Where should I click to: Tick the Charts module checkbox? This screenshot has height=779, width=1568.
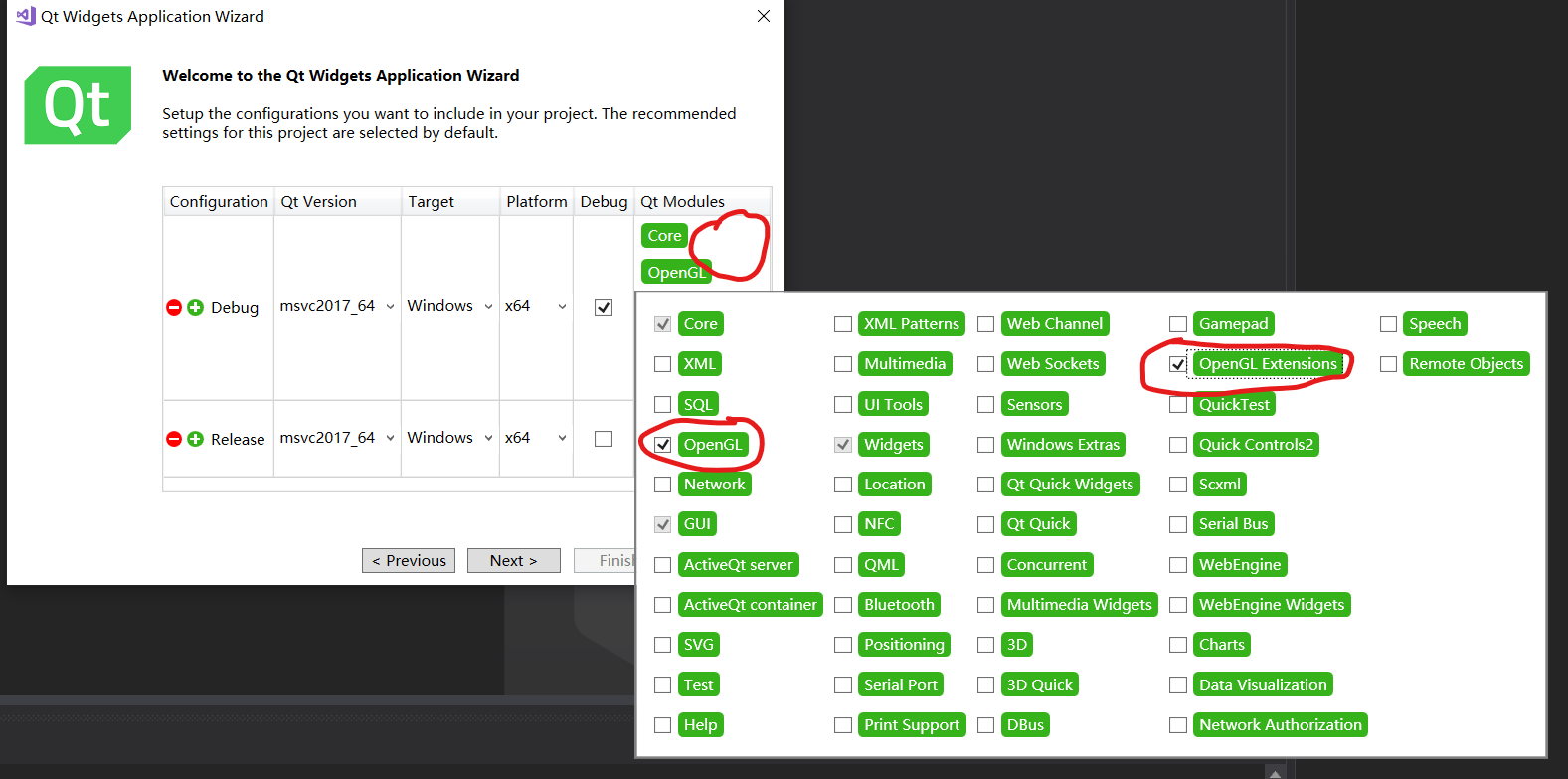pos(1178,645)
